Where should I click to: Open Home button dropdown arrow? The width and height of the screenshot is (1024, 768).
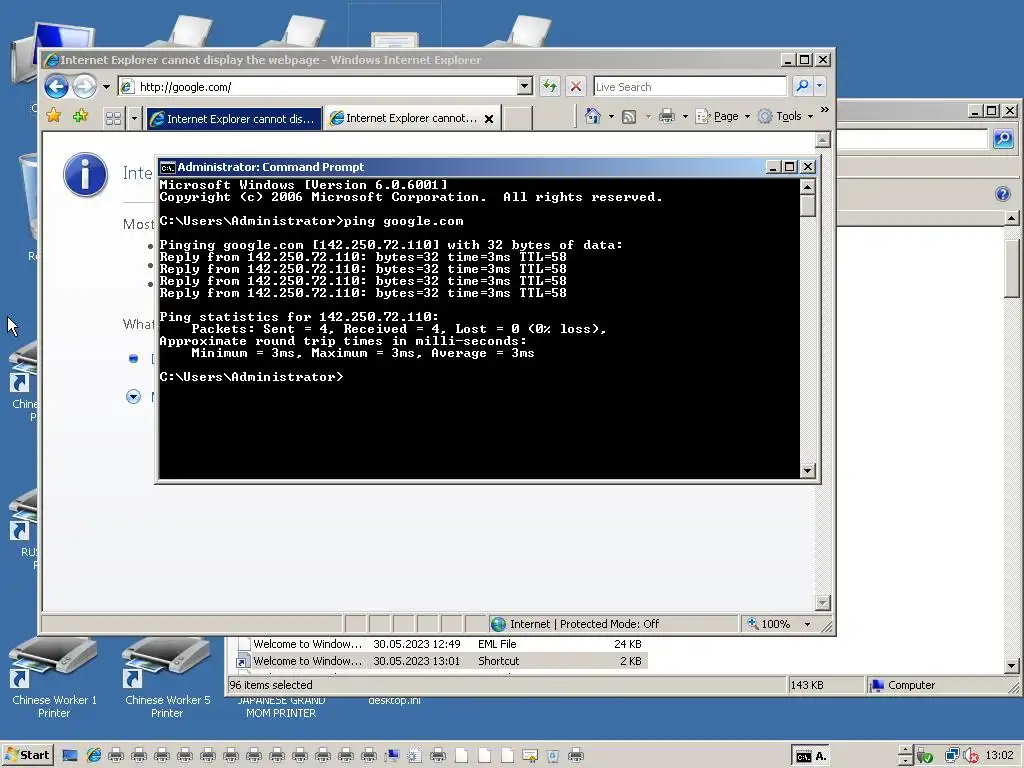pyautogui.click(x=611, y=117)
